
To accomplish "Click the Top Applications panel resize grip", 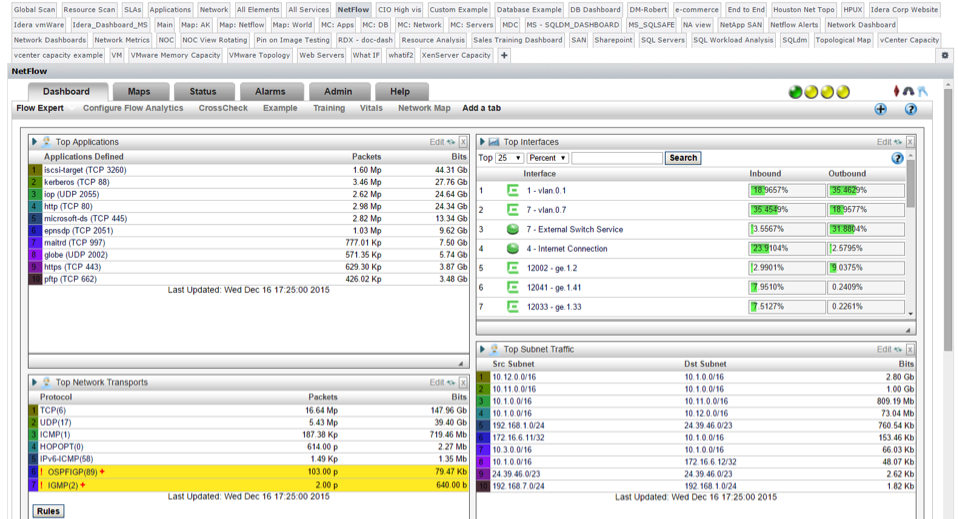I will [x=461, y=364].
